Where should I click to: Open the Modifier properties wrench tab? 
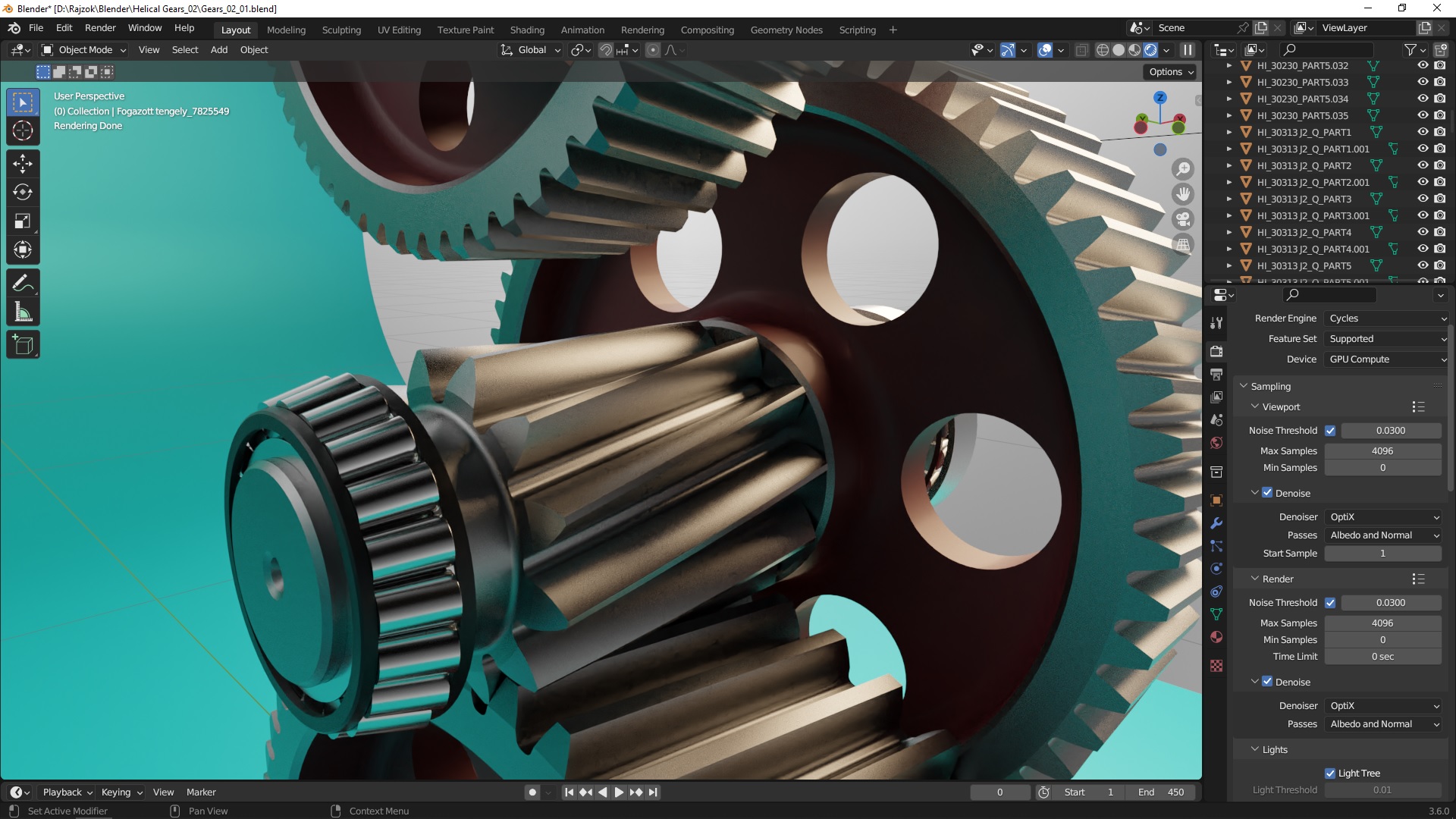[1216, 523]
